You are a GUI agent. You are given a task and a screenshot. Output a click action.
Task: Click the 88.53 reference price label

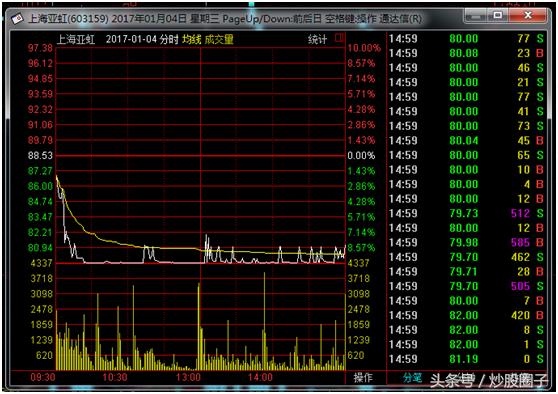click(40, 156)
